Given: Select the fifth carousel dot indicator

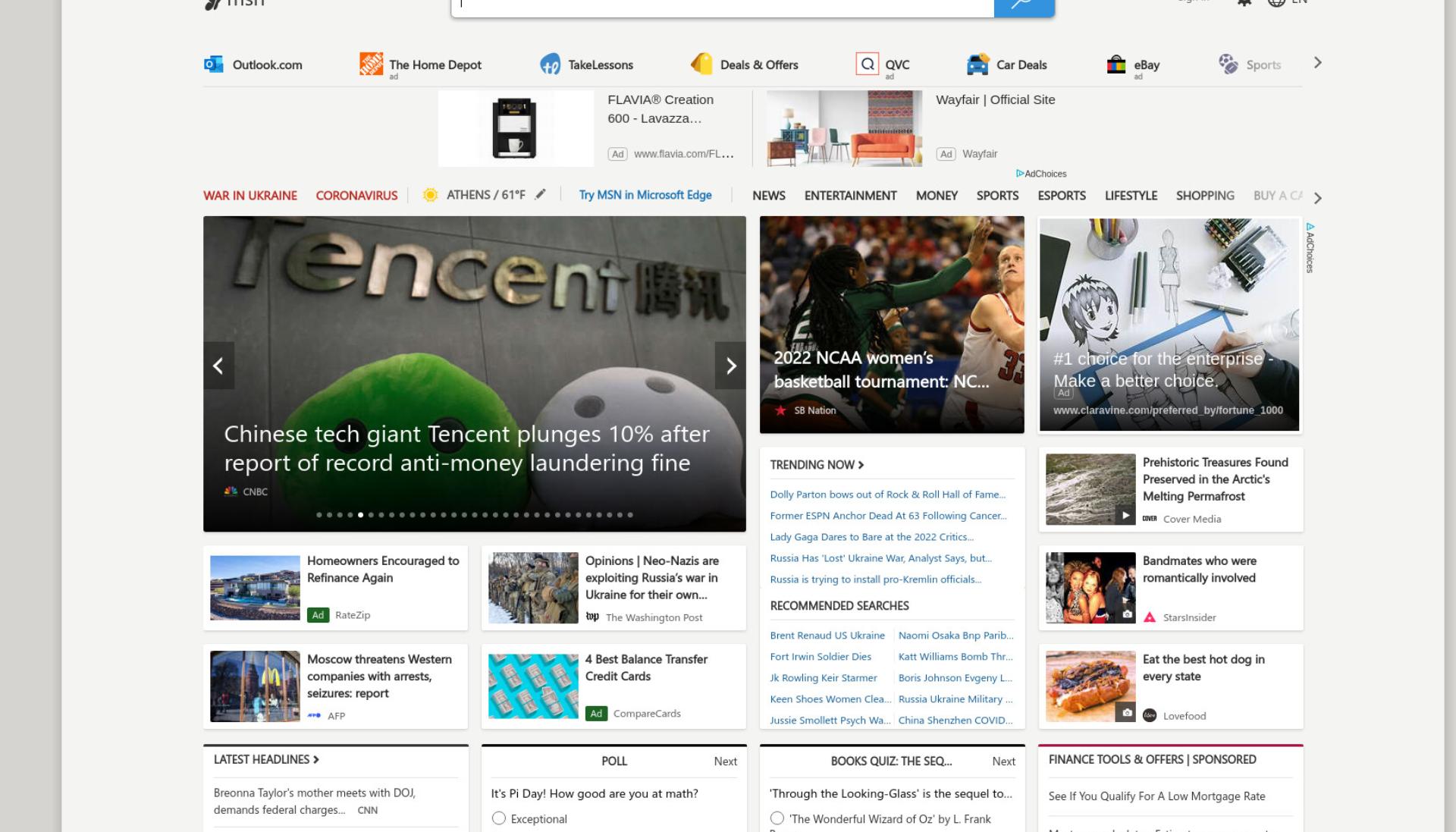Looking at the screenshot, I should [360, 515].
